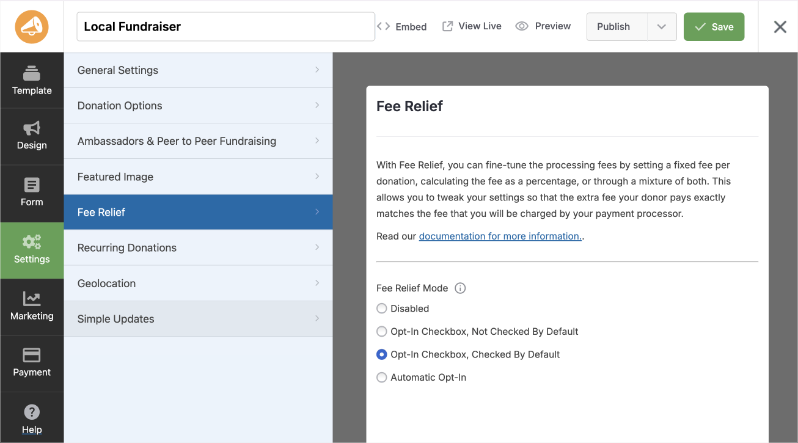Open Featured Image menu item

(198, 177)
